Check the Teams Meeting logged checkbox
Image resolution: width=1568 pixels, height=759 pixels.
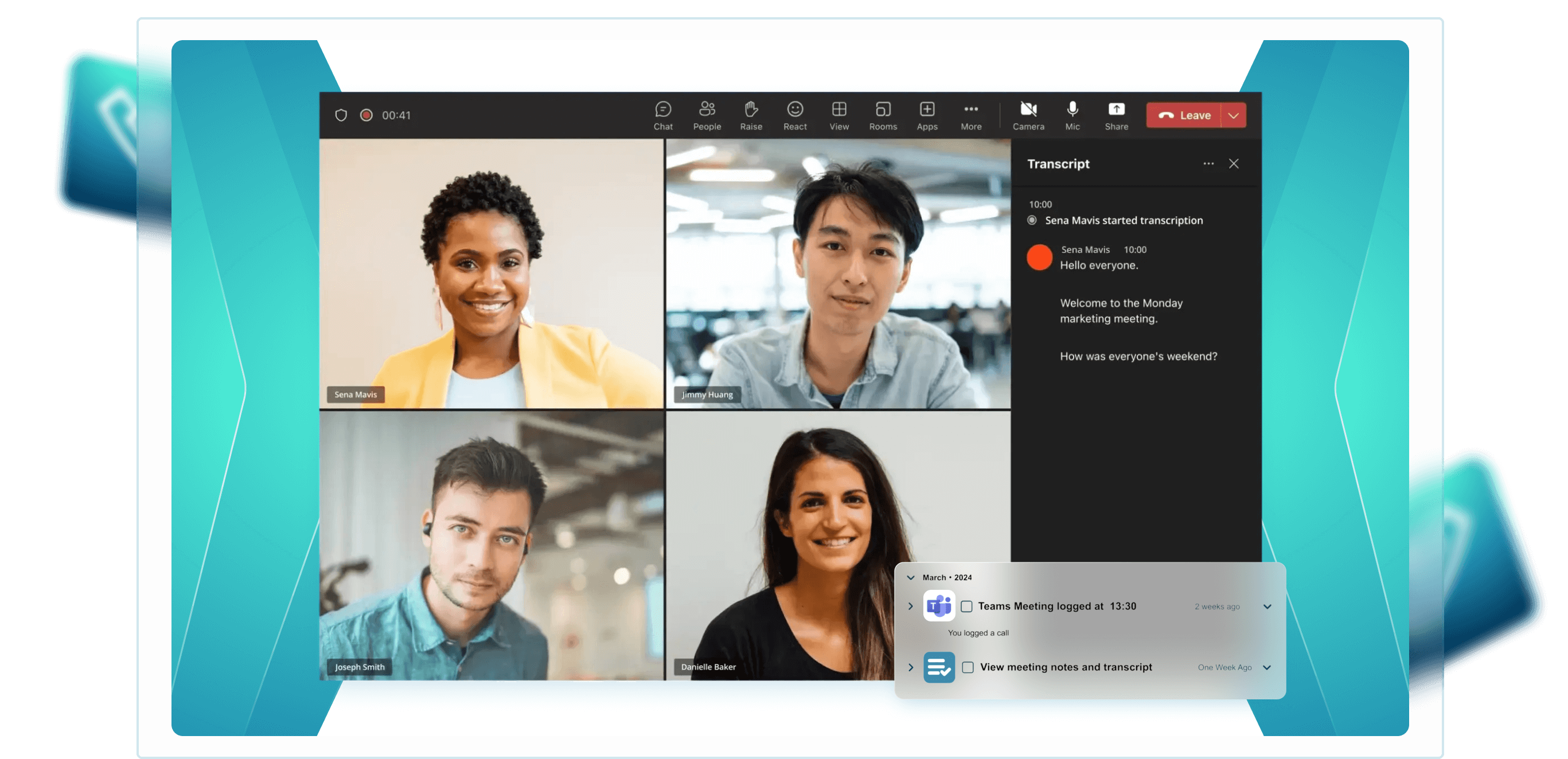coord(966,607)
